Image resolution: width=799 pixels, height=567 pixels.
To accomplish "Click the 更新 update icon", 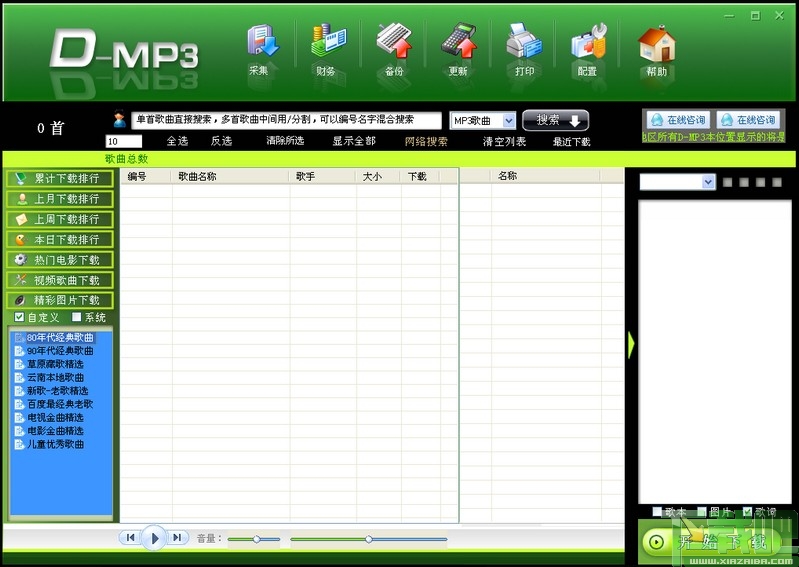I will click(x=458, y=50).
